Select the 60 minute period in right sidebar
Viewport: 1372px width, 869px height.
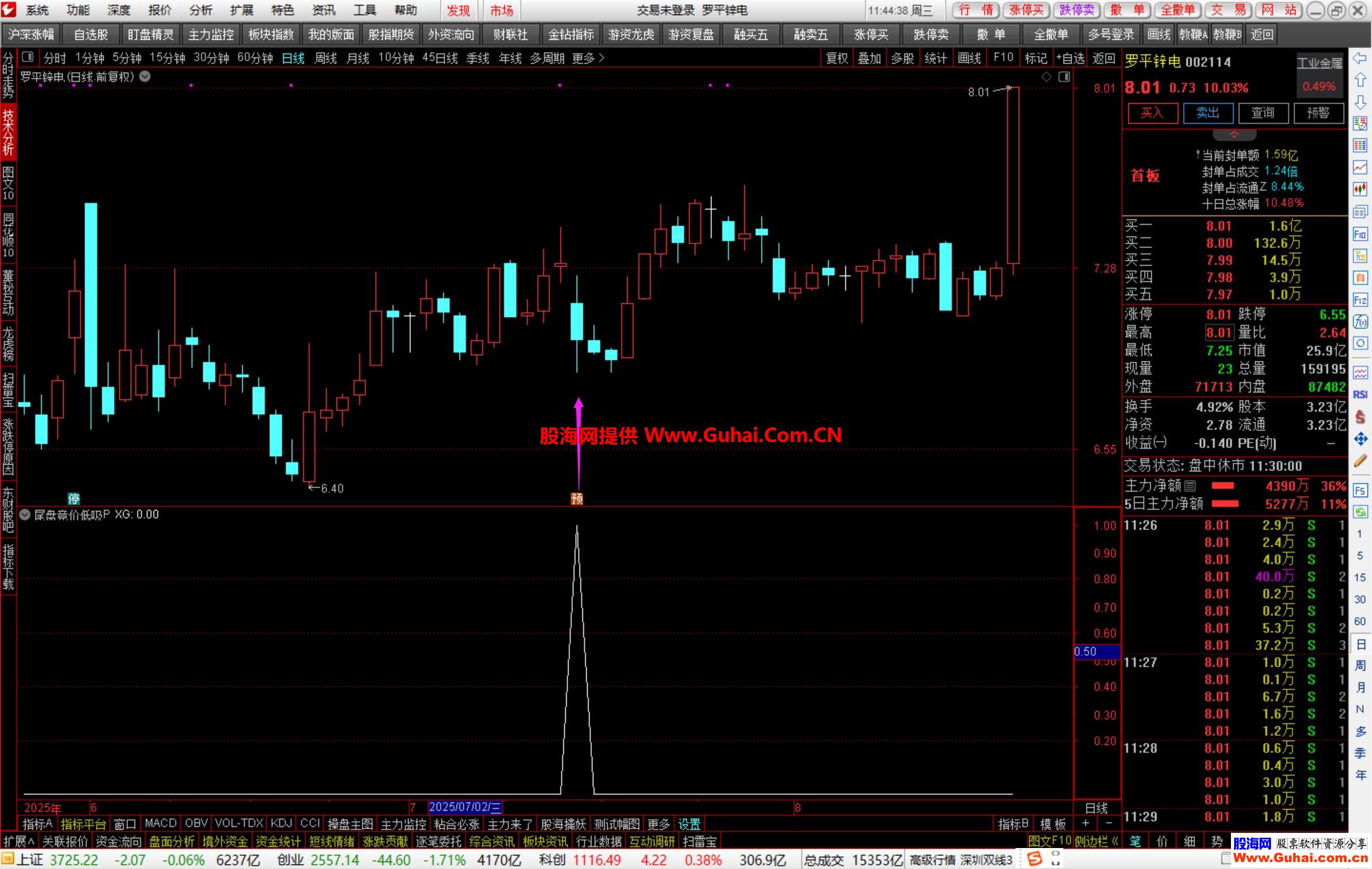click(1360, 621)
